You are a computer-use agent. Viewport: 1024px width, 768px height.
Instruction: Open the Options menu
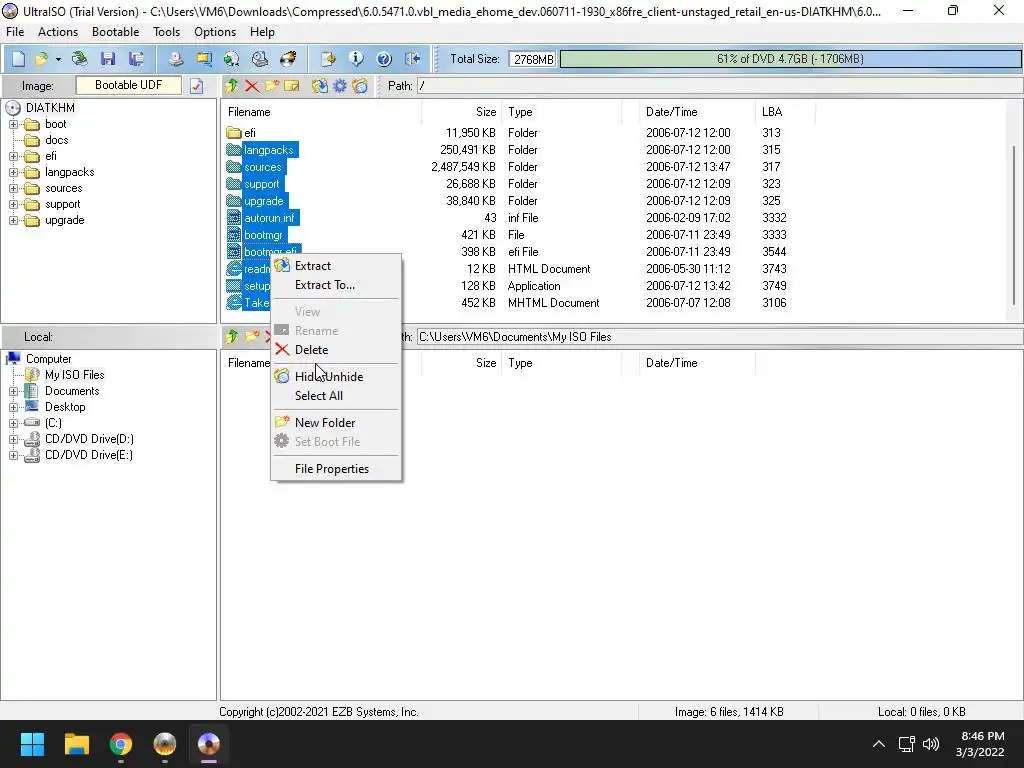pyautogui.click(x=215, y=32)
